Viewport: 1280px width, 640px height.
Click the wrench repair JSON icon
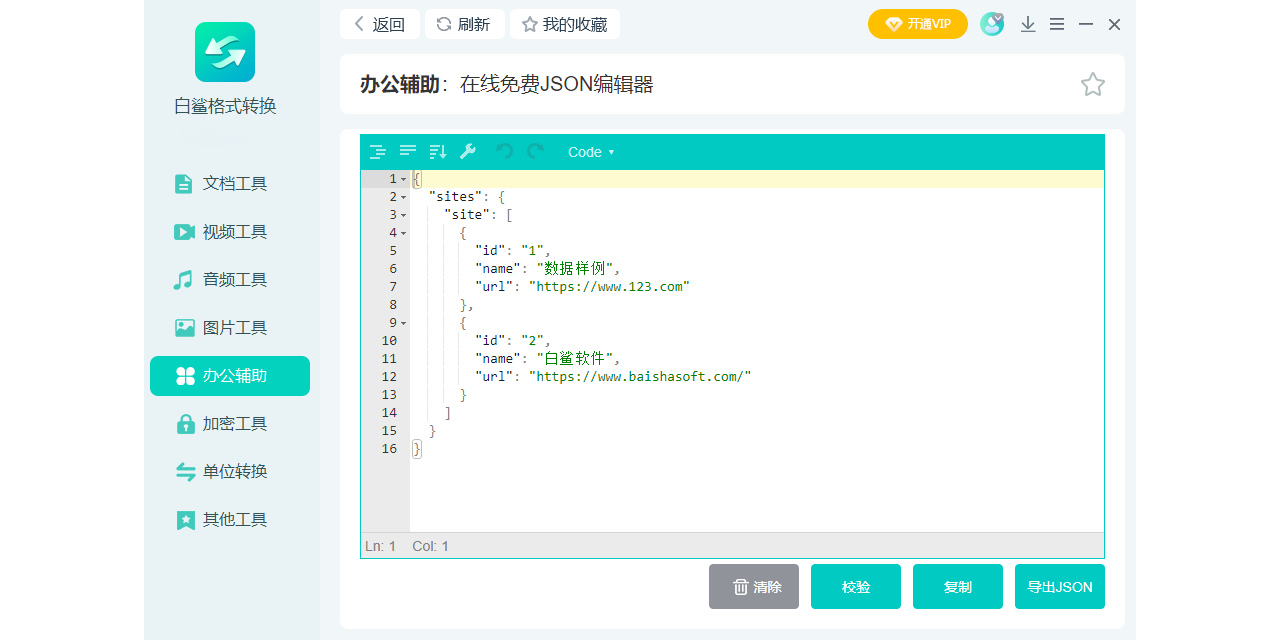467,152
